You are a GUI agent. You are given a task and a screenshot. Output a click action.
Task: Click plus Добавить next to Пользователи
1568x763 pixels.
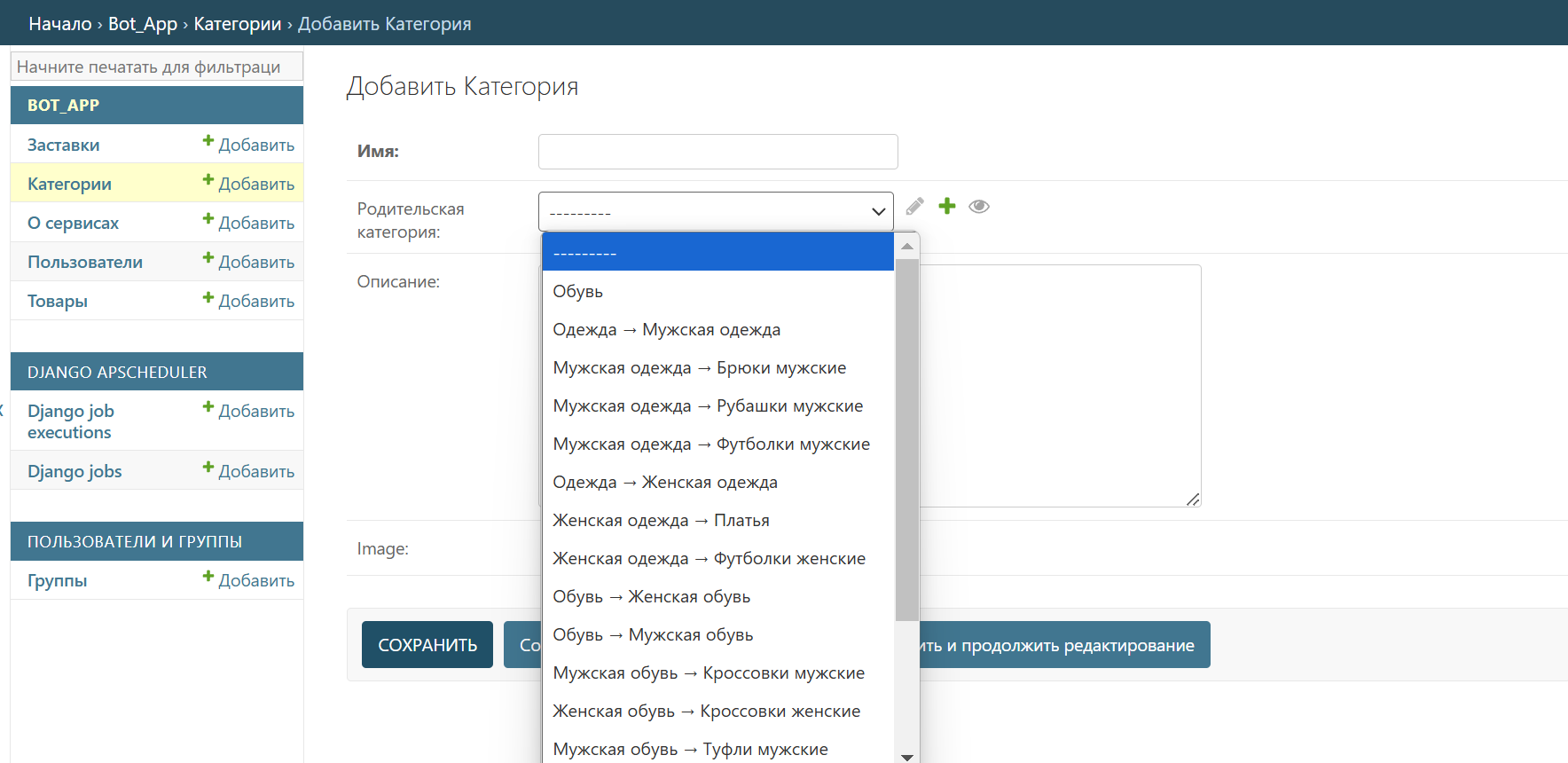249,262
